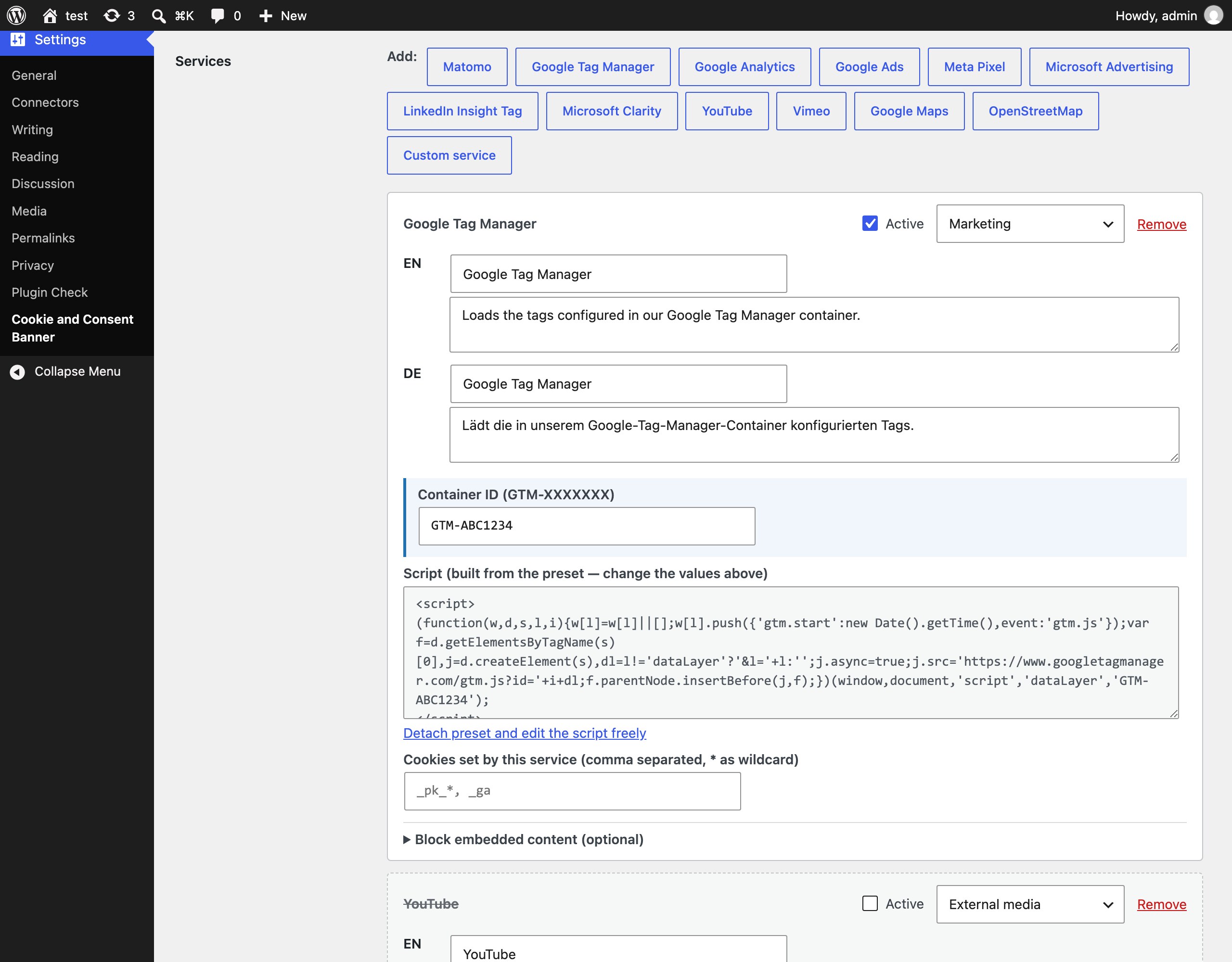The image size is (1232, 962).
Task: Focus the EN service name field
Action: click(618, 274)
